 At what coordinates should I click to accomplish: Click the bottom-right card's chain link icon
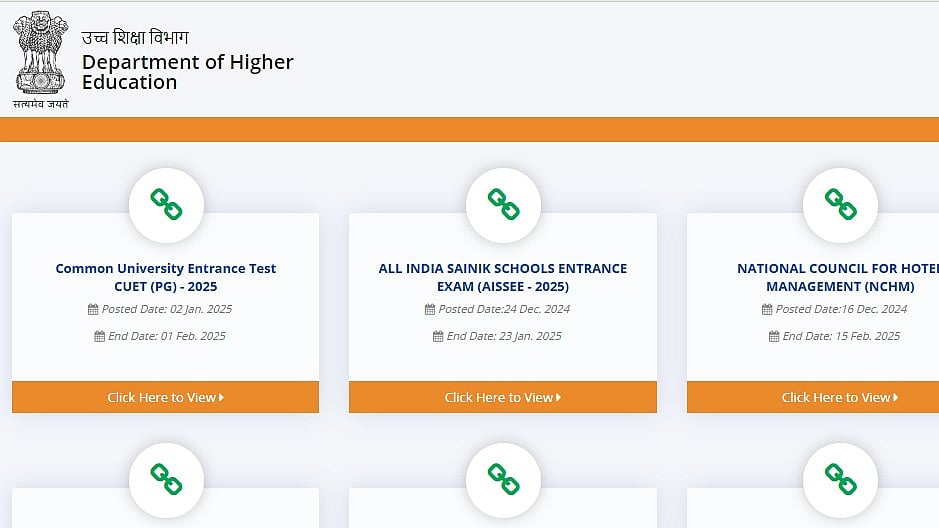(x=840, y=479)
